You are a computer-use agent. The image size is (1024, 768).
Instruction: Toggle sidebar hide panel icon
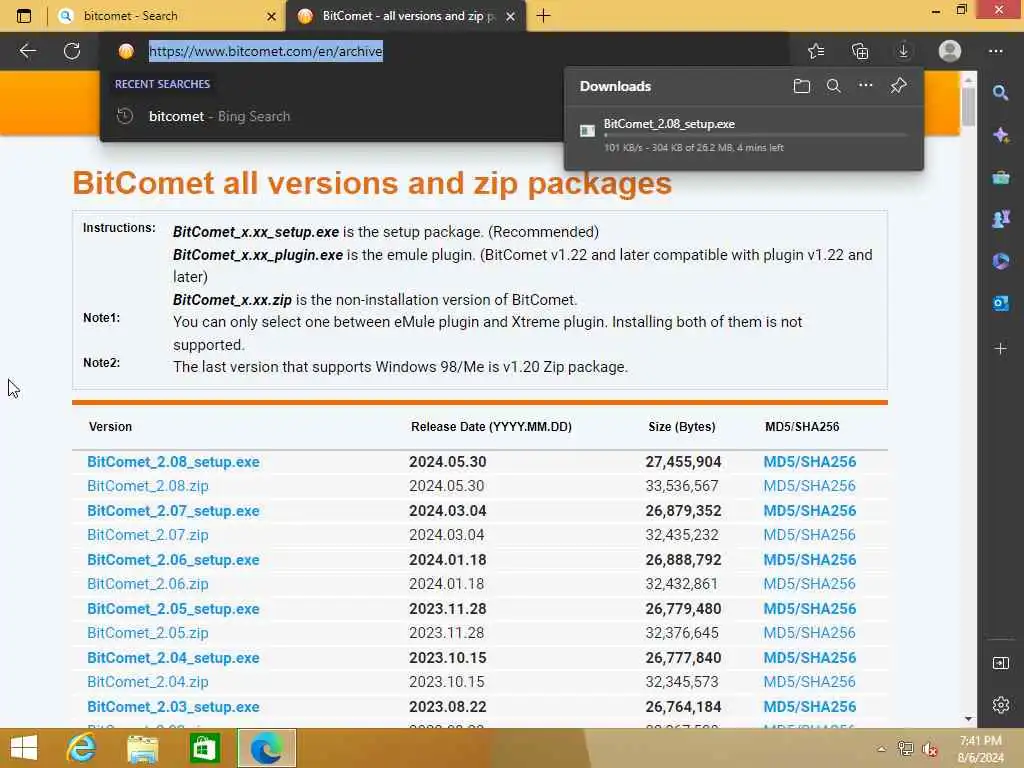tap(1000, 663)
